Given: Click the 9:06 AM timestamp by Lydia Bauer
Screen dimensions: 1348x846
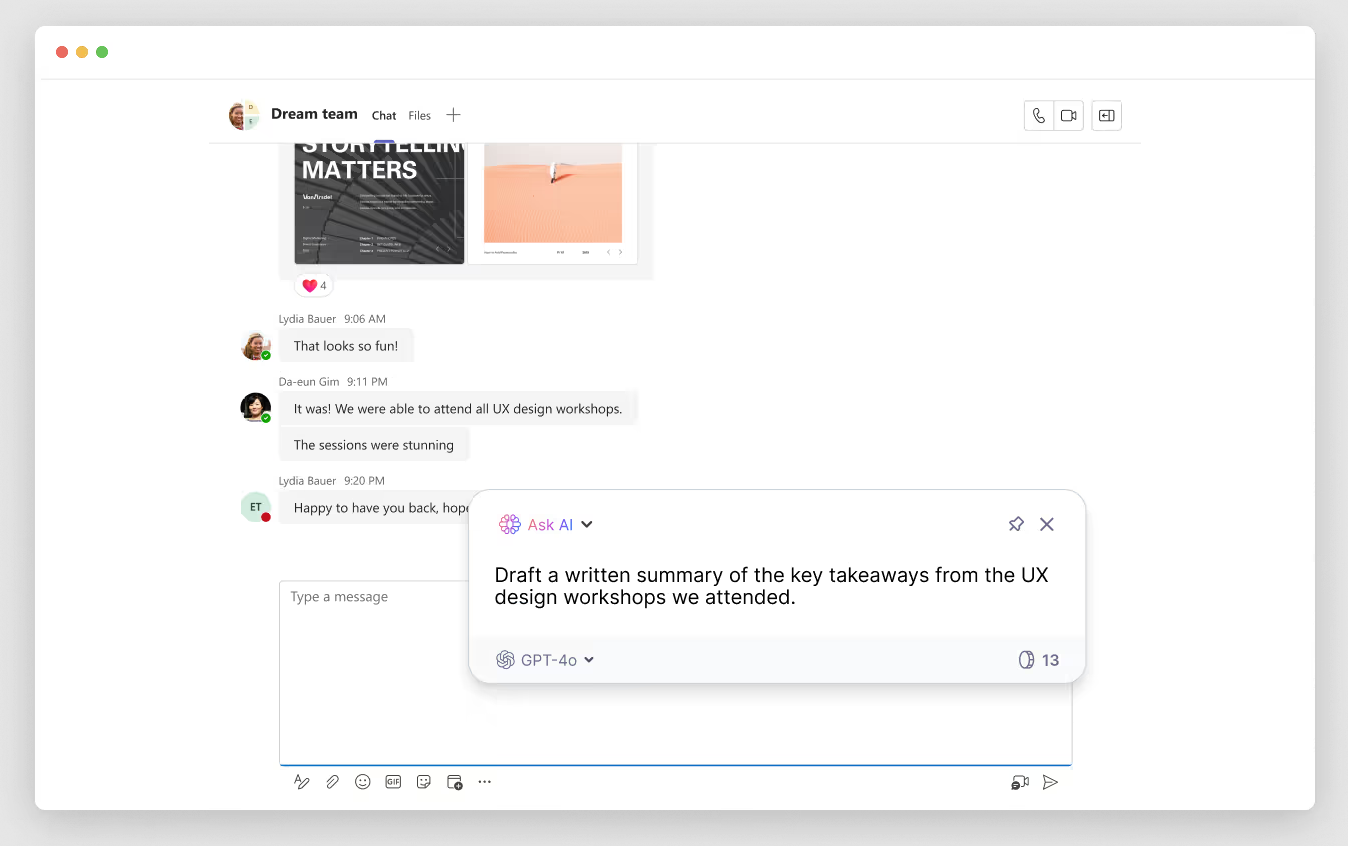Looking at the screenshot, I should (365, 319).
